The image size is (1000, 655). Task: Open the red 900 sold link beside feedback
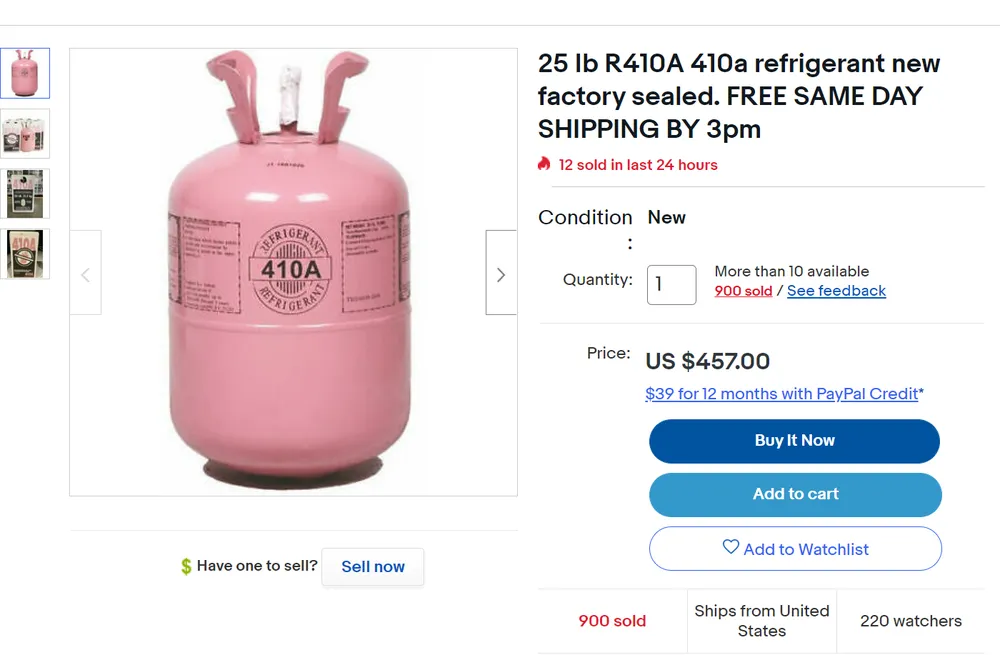tap(743, 291)
